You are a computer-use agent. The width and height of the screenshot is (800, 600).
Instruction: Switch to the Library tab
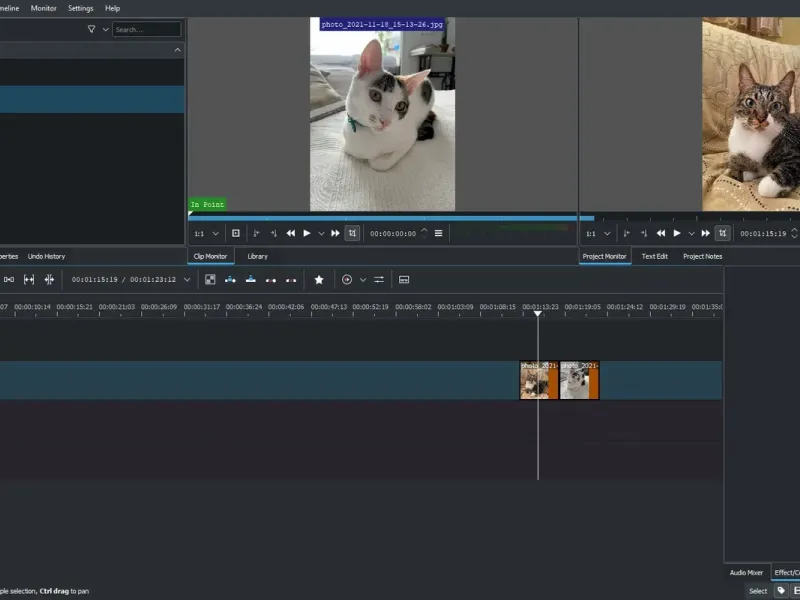257,256
